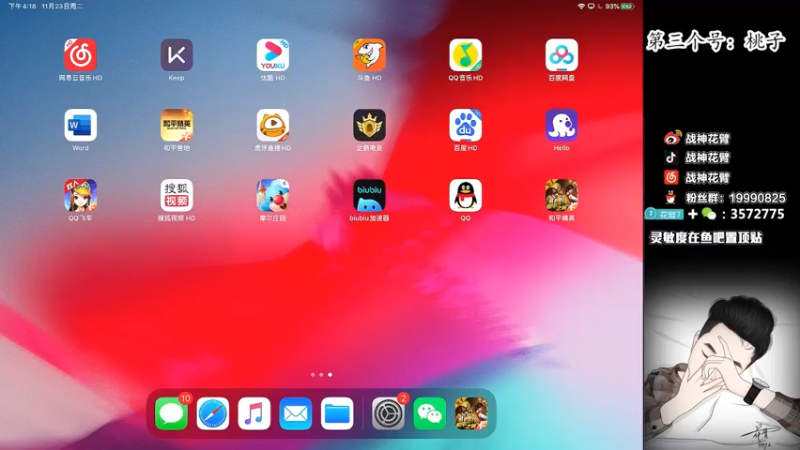Launch the Douyu HD streaming app
This screenshot has height=450, width=800.
click(369, 55)
